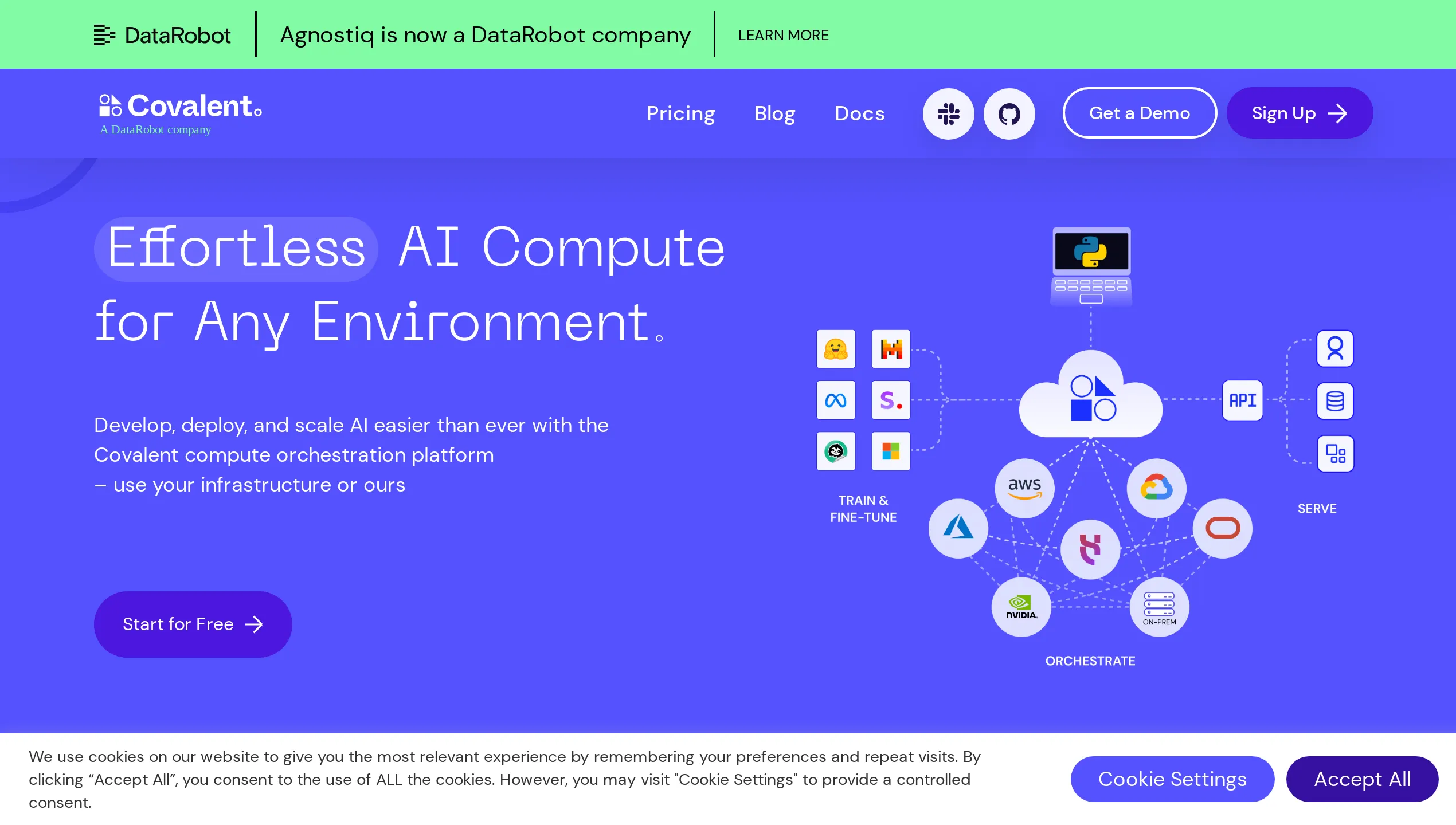Click the purple center orchestrate icon
Screen dimensions: 1456x825
coord(1090,549)
